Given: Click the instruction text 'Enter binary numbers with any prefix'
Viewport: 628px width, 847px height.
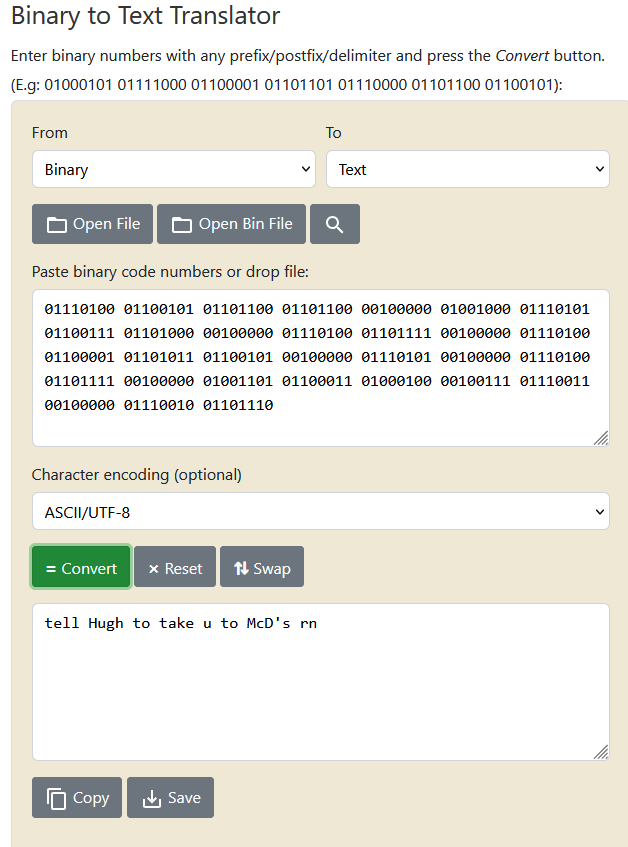Looking at the screenshot, I should [308, 56].
